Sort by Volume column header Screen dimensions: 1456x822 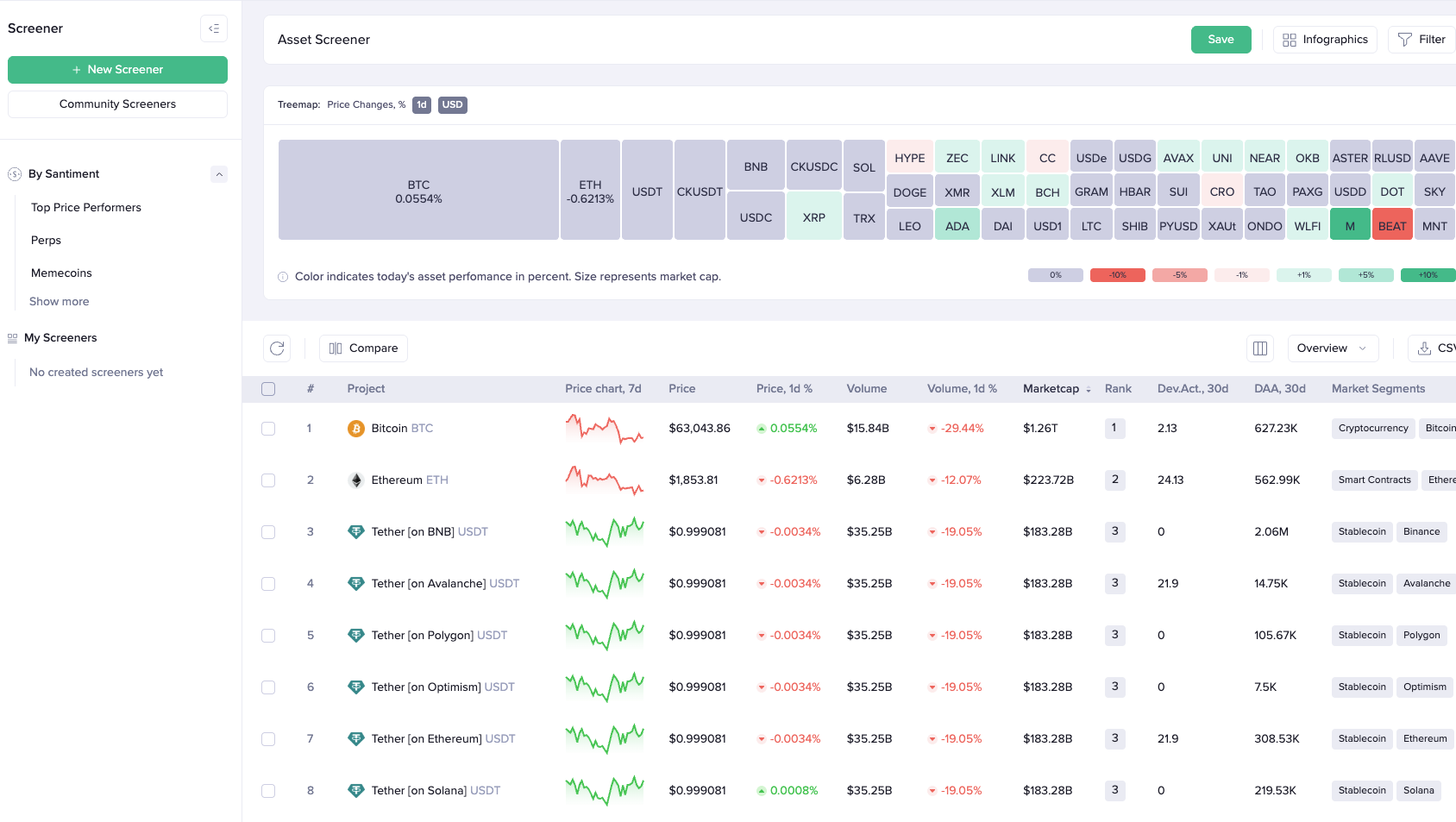coord(867,389)
